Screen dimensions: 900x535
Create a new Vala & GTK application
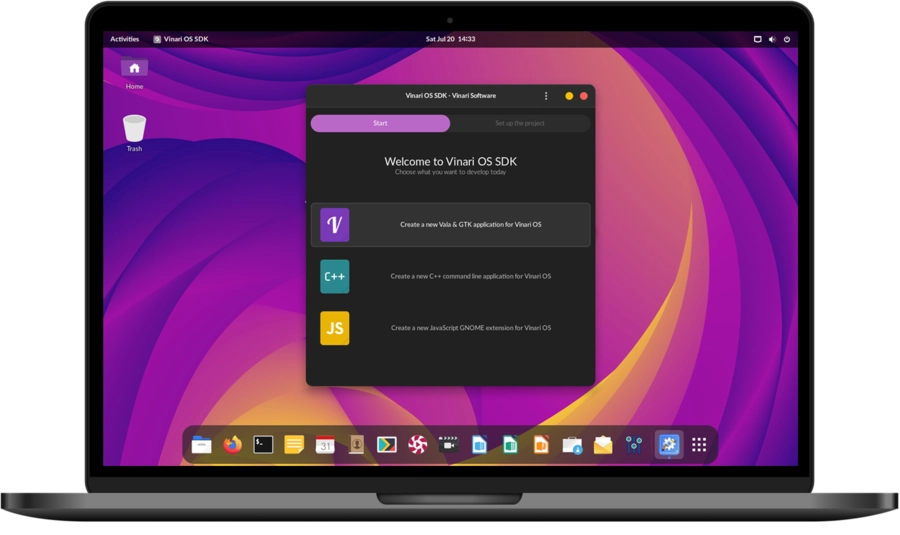[x=451, y=224]
